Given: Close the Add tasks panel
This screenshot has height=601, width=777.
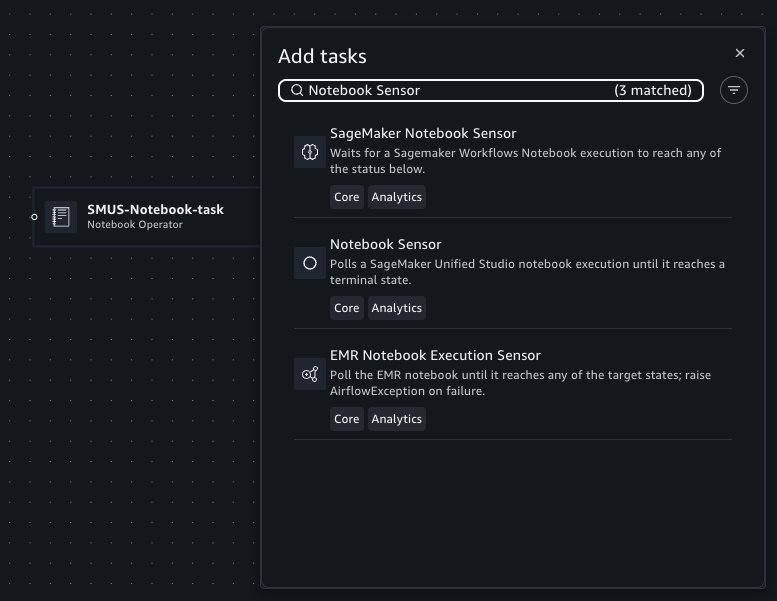Looking at the screenshot, I should click(739, 53).
